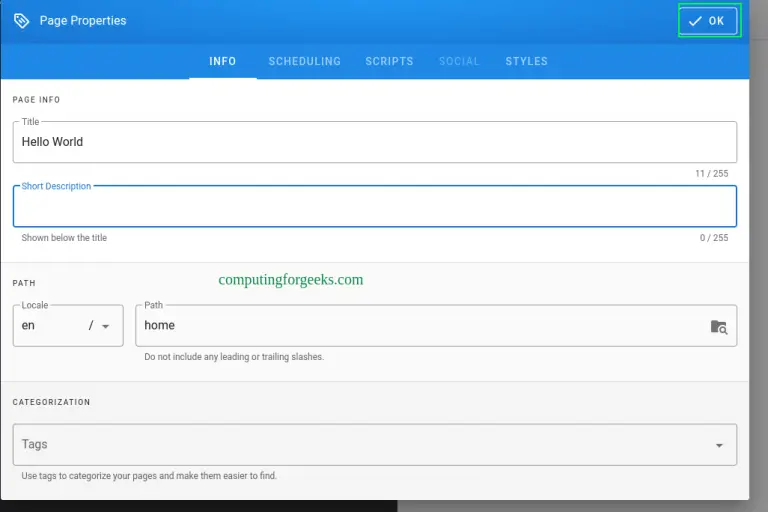The width and height of the screenshot is (768, 512).
Task: Click the CATEGORIZATION section heading
Action: (51, 402)
